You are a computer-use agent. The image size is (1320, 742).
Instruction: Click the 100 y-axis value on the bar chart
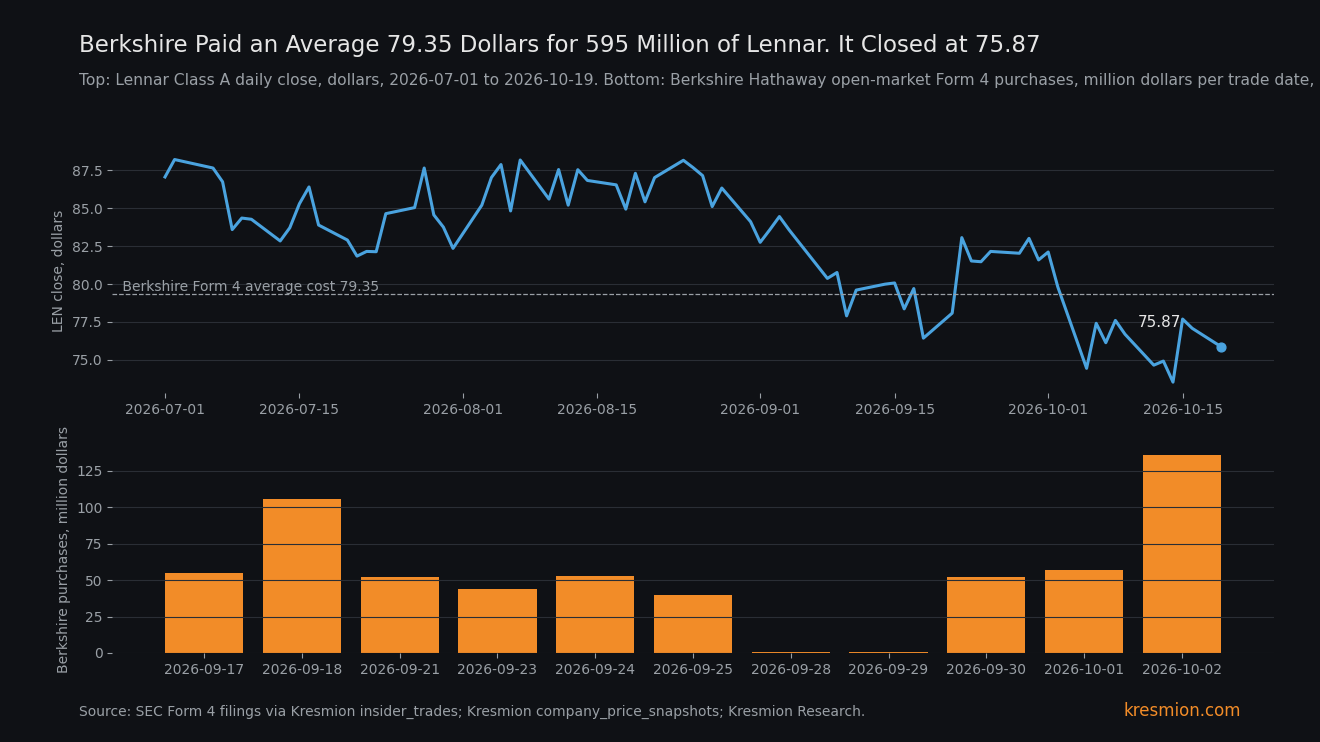coord(90,508)
